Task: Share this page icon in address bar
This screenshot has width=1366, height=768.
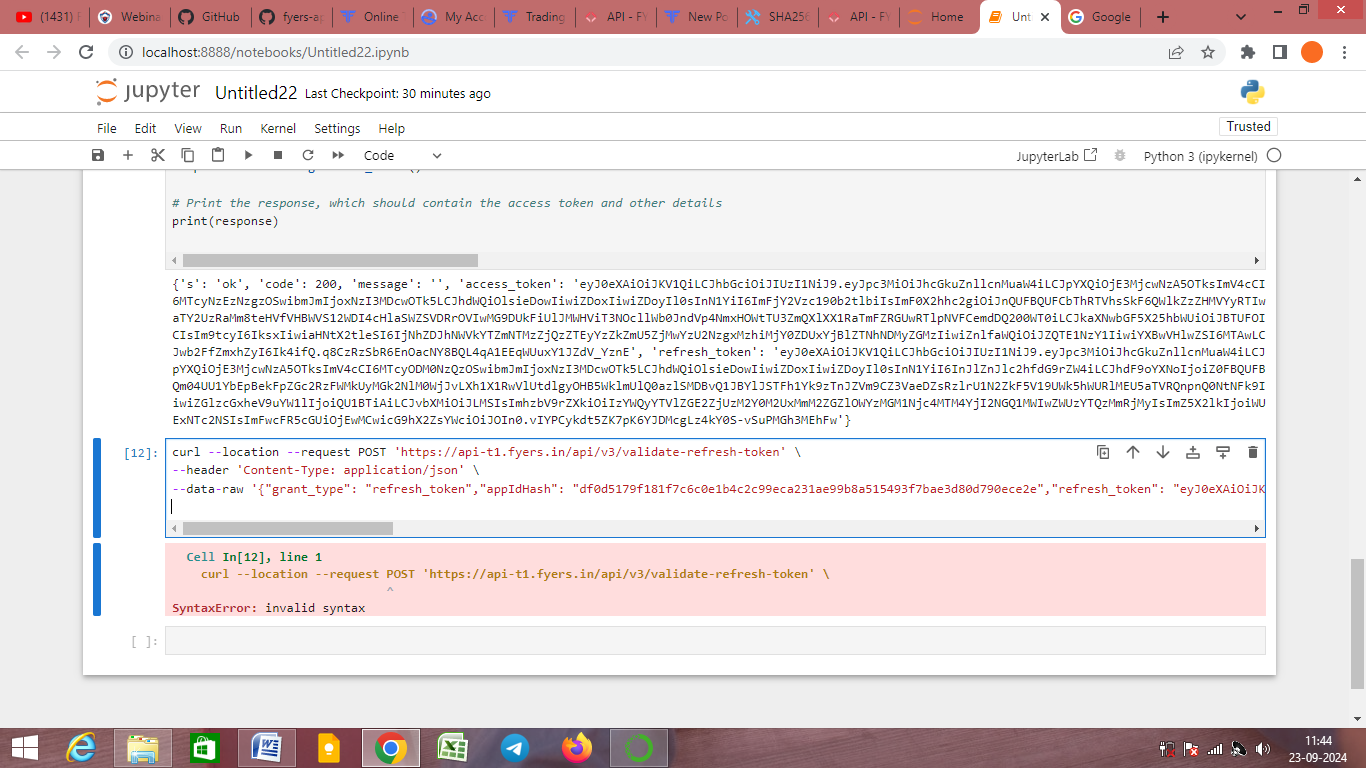Action: (1176, 52)
